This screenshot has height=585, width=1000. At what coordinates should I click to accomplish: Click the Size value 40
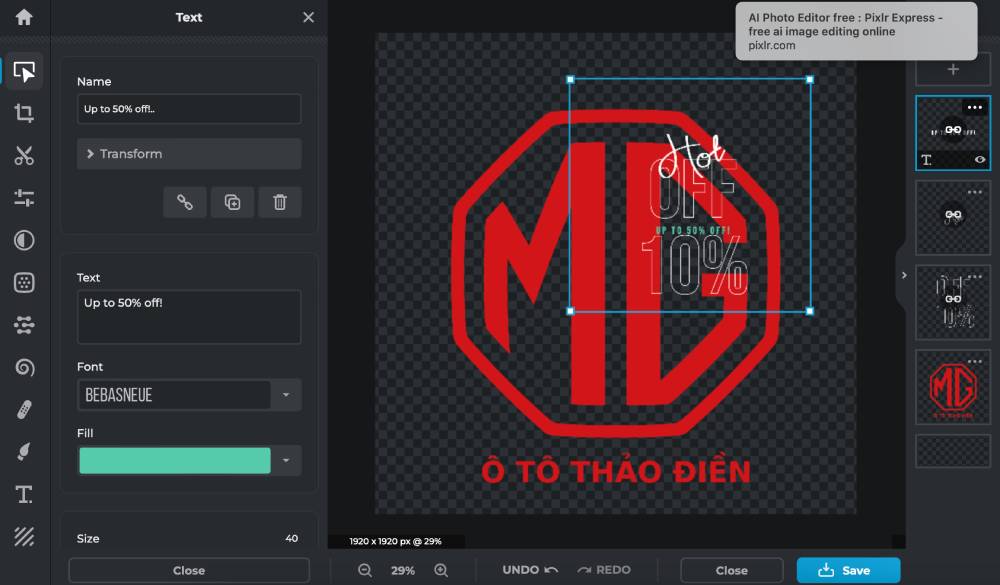point(291,538)
